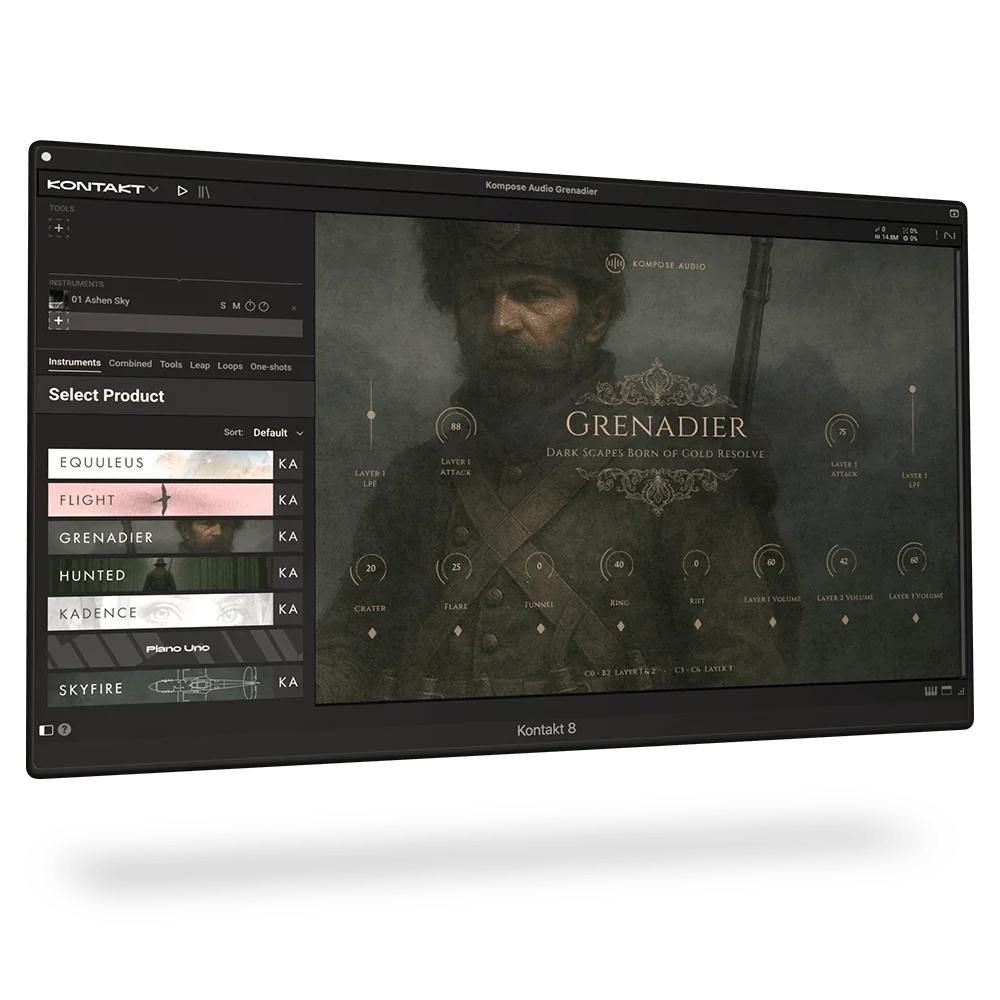Screen dimensions: 1000x1000
Task: Toggle the diamond under Layer 2 Volume
Action: tap(845, 620)
